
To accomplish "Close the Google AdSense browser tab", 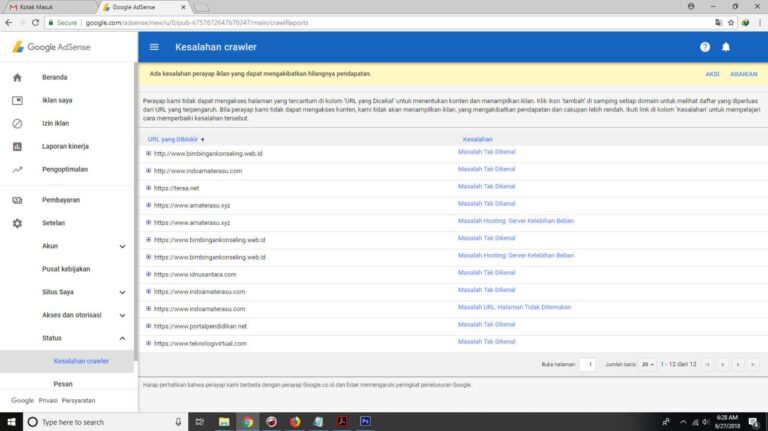I will 183,7.
